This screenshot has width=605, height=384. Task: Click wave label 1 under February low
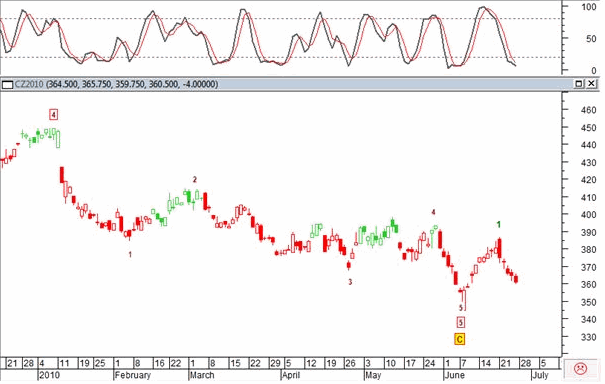(x=130, y=255)
